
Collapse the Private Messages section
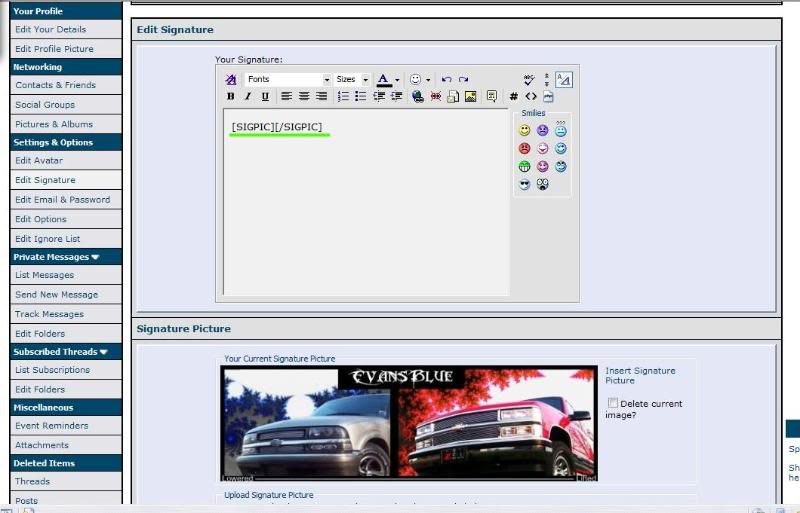(95, 257)
